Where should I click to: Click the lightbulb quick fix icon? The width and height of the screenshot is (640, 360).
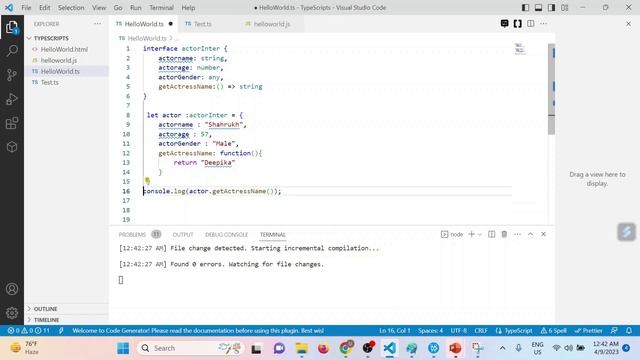[147, 180]
